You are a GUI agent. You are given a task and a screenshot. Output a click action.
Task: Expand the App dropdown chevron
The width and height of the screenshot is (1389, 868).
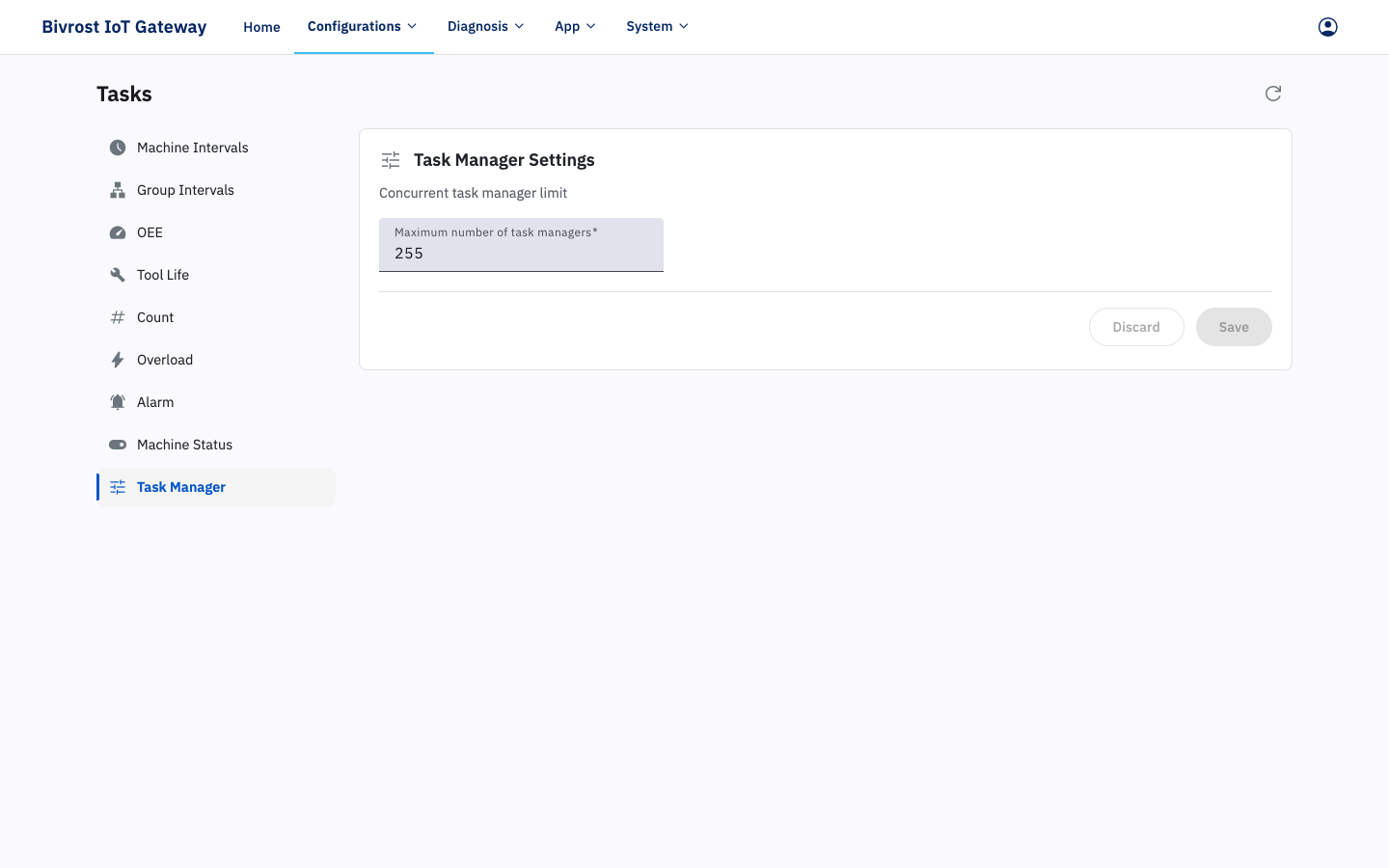pos(591,26)
